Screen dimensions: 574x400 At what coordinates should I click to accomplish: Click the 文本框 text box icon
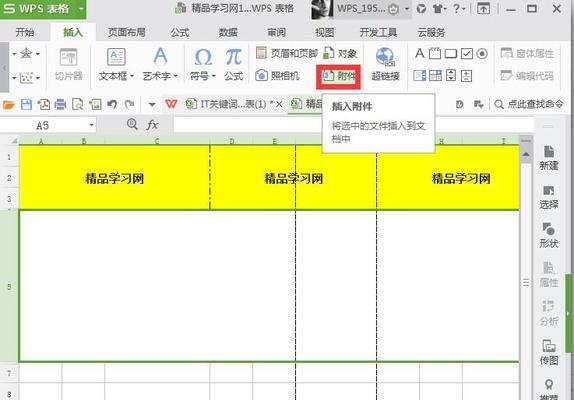116,57
